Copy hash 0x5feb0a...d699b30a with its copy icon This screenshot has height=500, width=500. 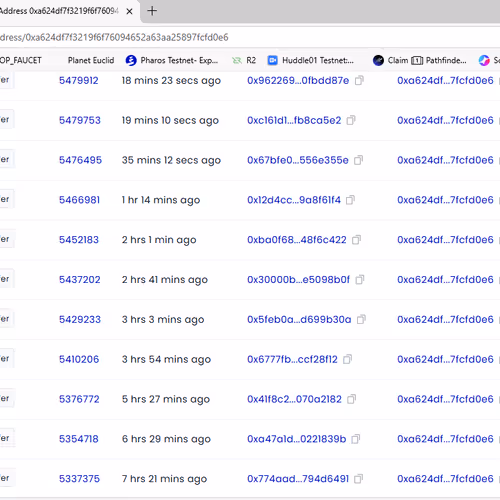(x=361, y=320)
